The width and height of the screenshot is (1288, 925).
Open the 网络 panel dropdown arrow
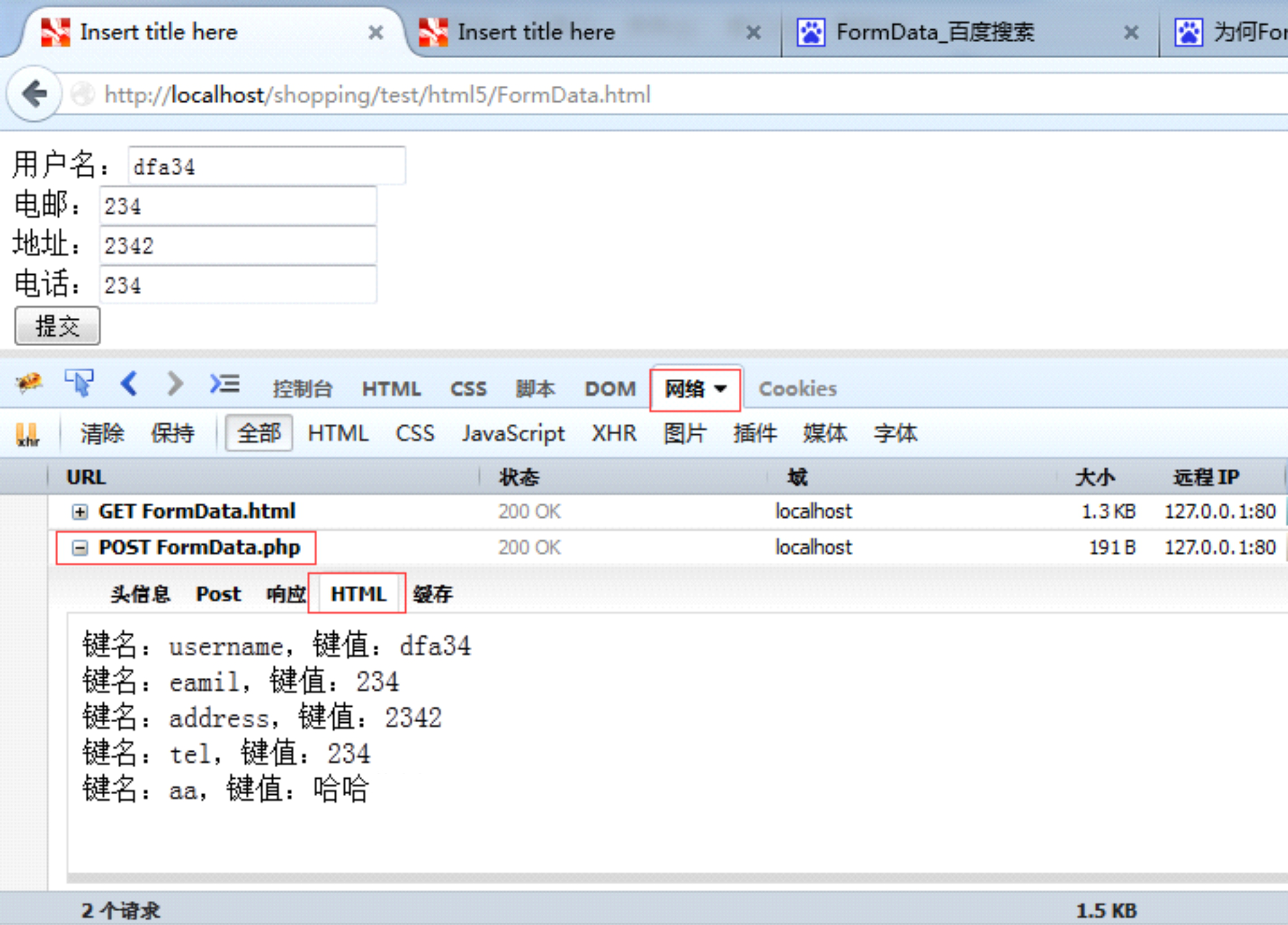[x=720, y=389]
